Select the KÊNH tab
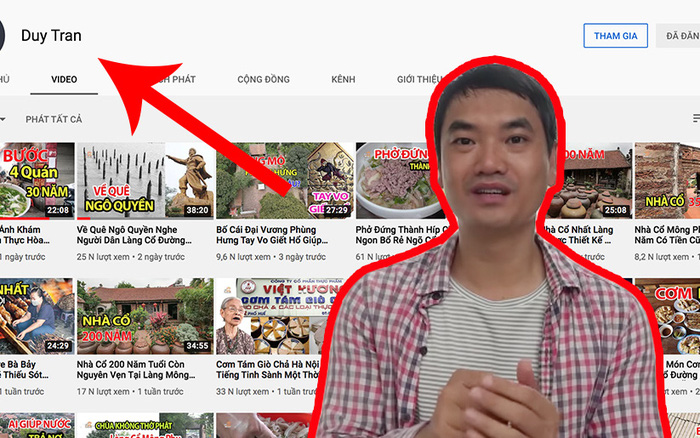This screenshot has height=438, width=700. [x=343, y=79]
